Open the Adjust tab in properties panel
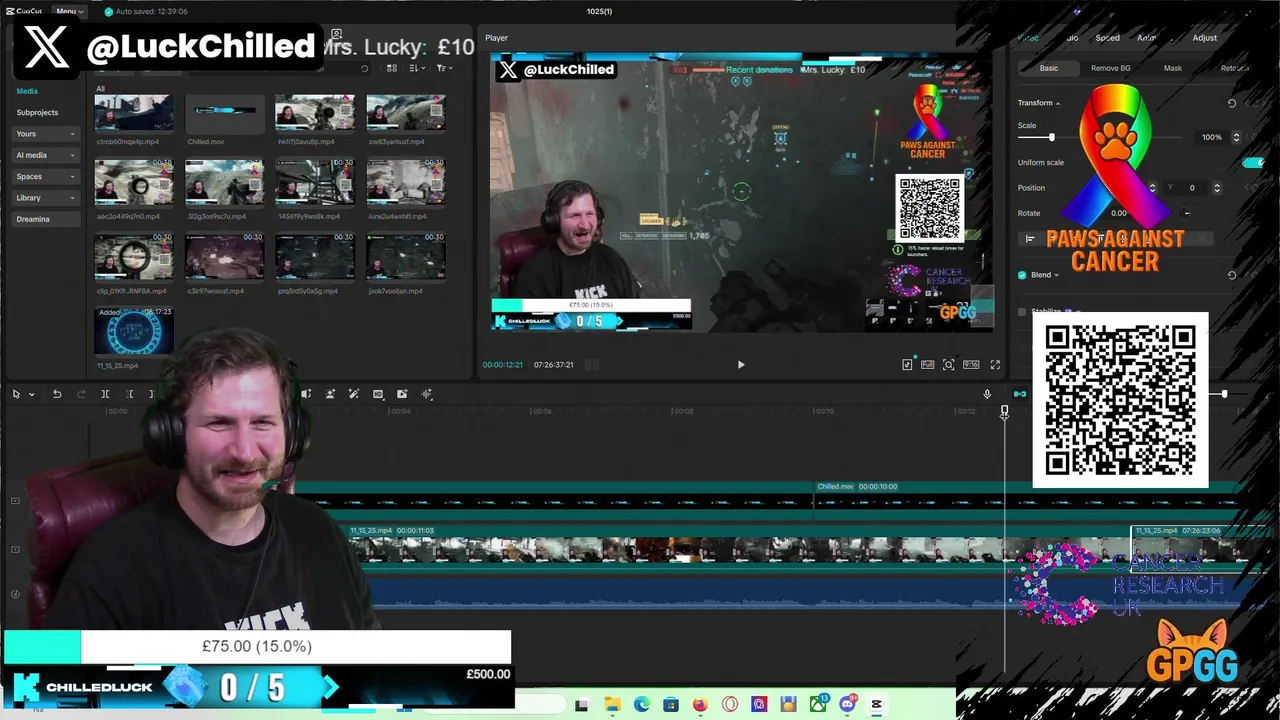 click(1205, 38)
